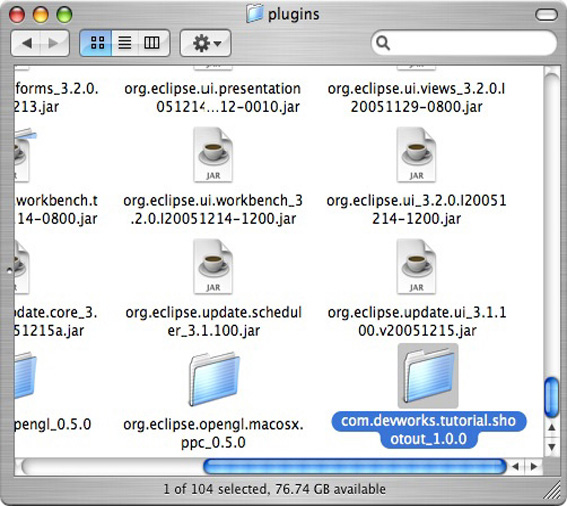The width and height of the screenshot is (567, 506).
Task: Click the horizontal scrollbar thumb
Action: (355, 466)
